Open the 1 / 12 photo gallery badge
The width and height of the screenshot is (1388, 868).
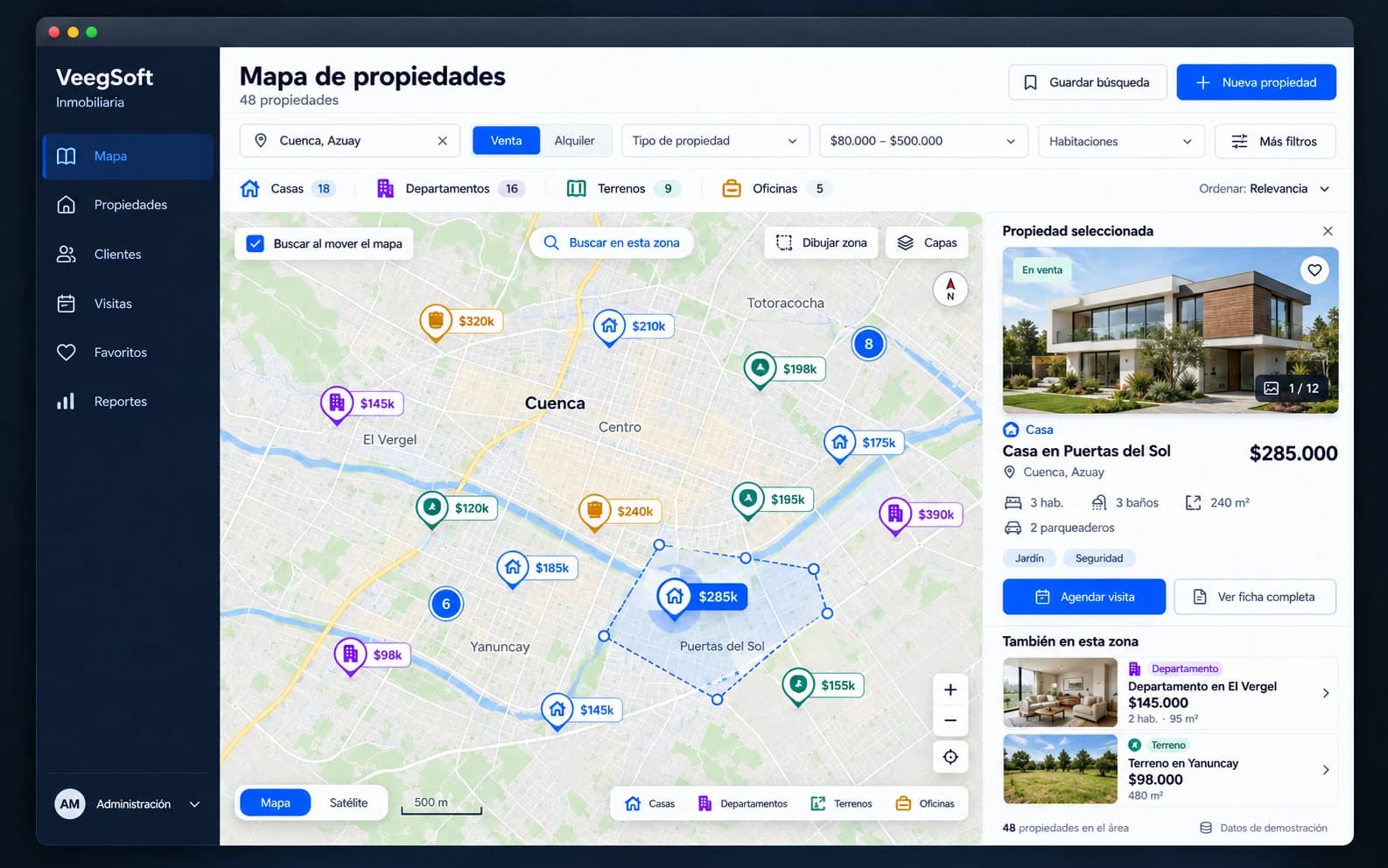tap(1292, 388)
